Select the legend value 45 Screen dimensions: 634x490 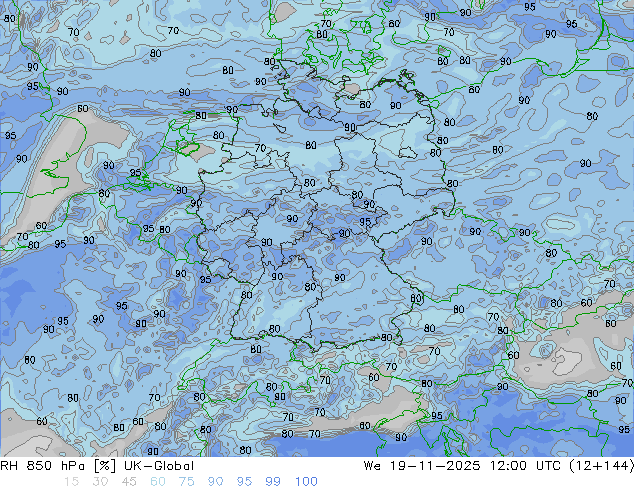pyautogui.click(x=129, y=482)
